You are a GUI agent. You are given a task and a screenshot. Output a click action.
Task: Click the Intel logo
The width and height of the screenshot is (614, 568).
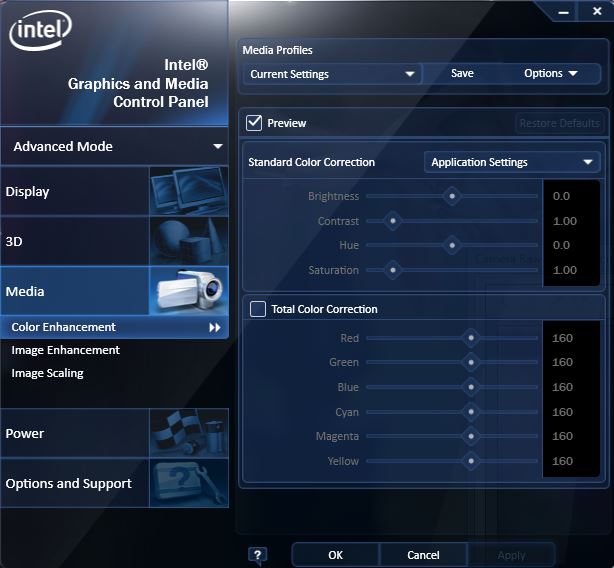click(x=40, y=31)
